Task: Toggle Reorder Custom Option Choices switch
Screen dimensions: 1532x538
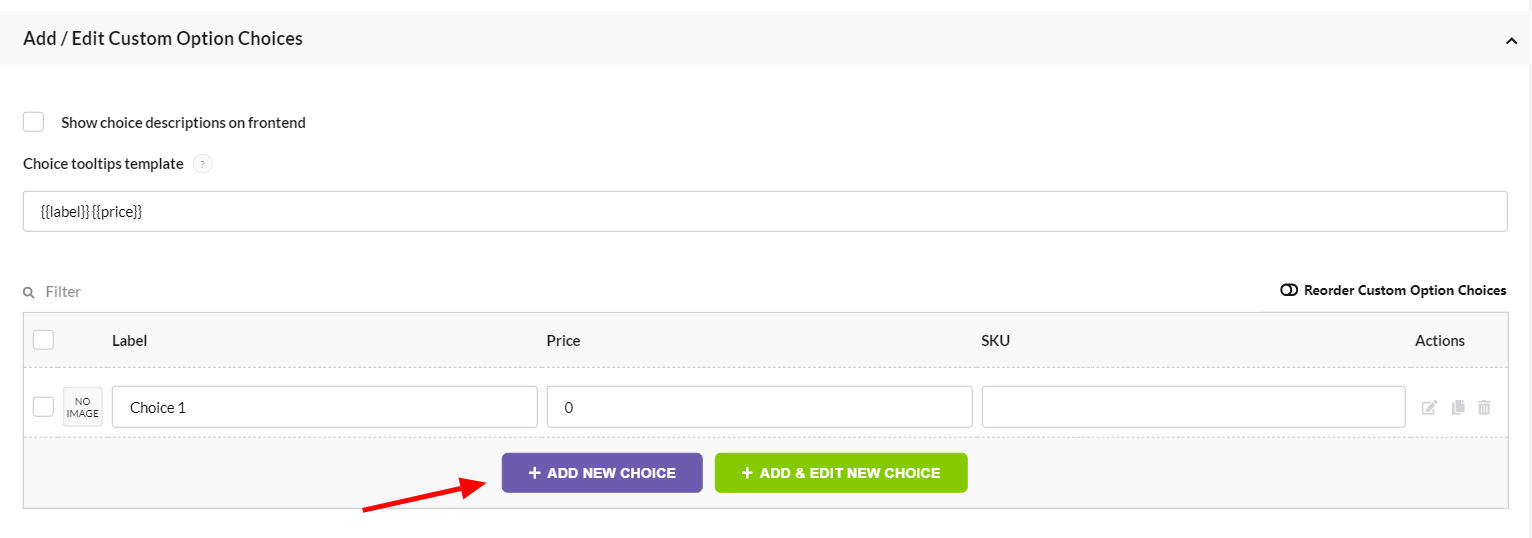Action: tap(1289, 290)
